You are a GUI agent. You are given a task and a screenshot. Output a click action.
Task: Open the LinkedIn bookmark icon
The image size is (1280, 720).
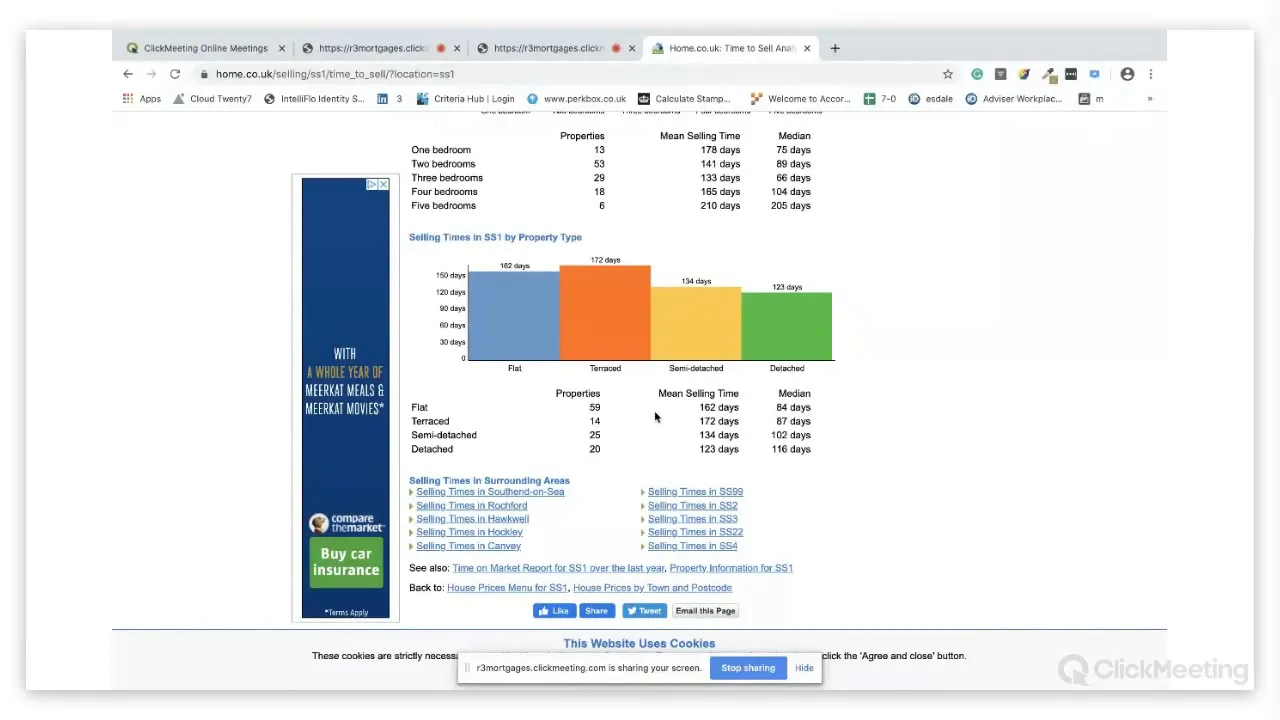[382, 99]
